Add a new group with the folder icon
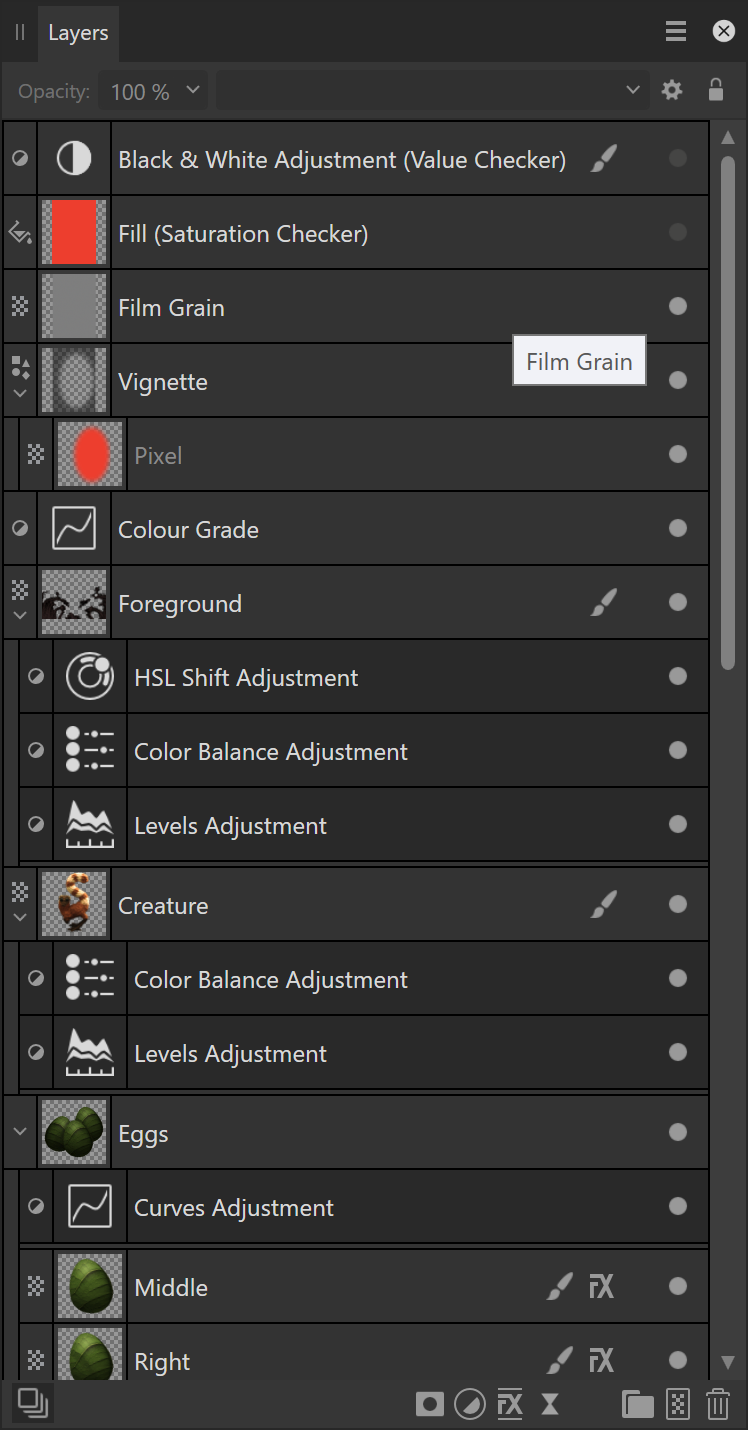The height and width of the screenshot is (1430, 748). click(x=637, y=1404)
